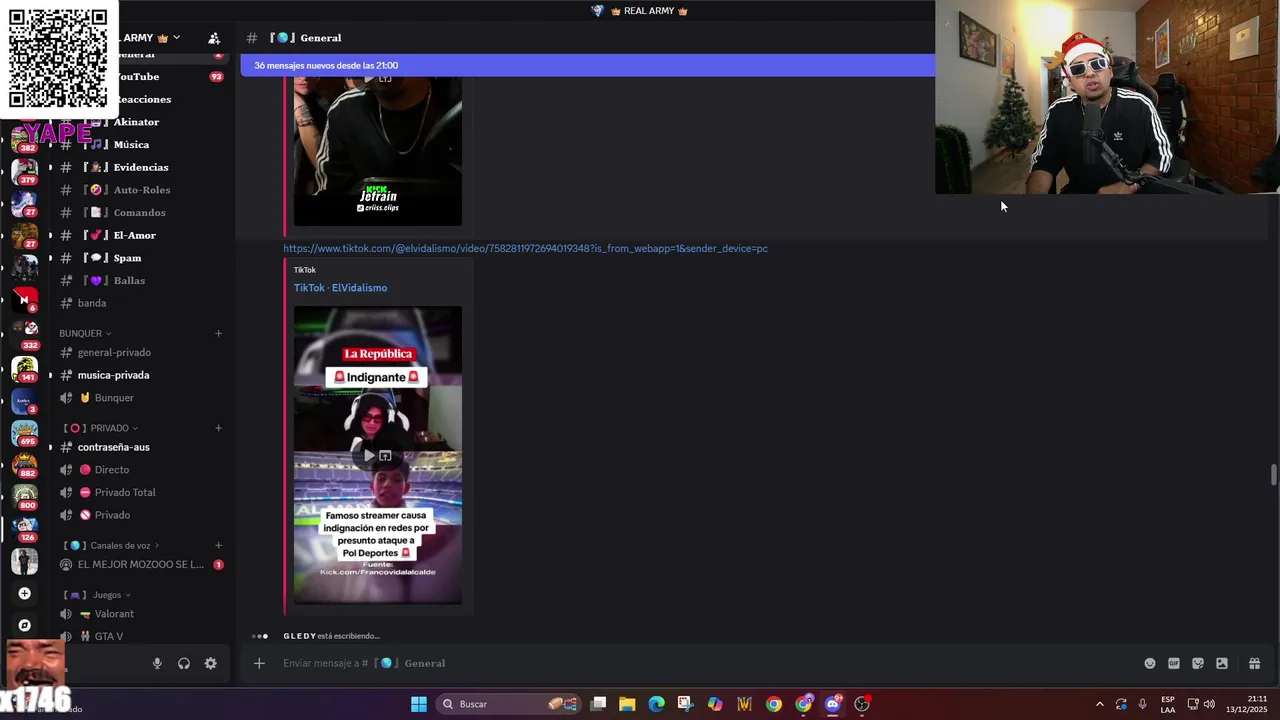1280x720 pixels.
Task: Click the image icon next to stickers
Action: 1222,663
